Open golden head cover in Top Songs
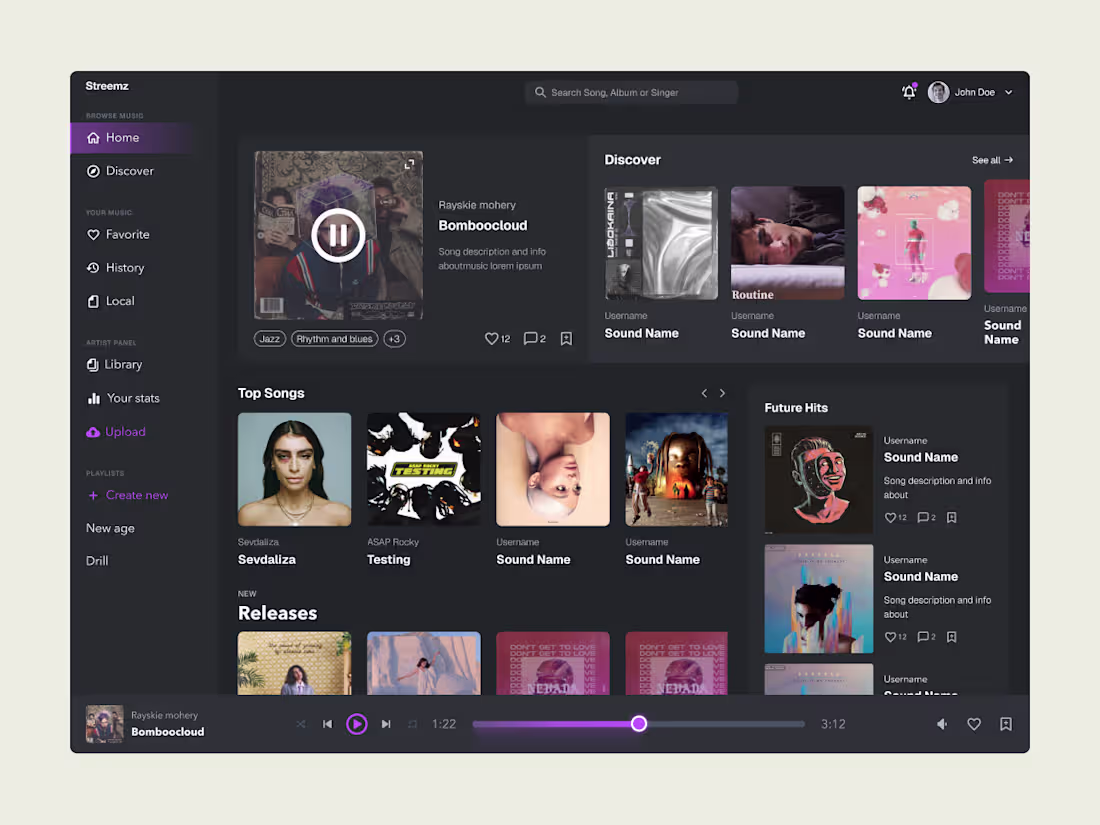Image resolution: width=1100 pixels, height=825 pixels. 676,469
